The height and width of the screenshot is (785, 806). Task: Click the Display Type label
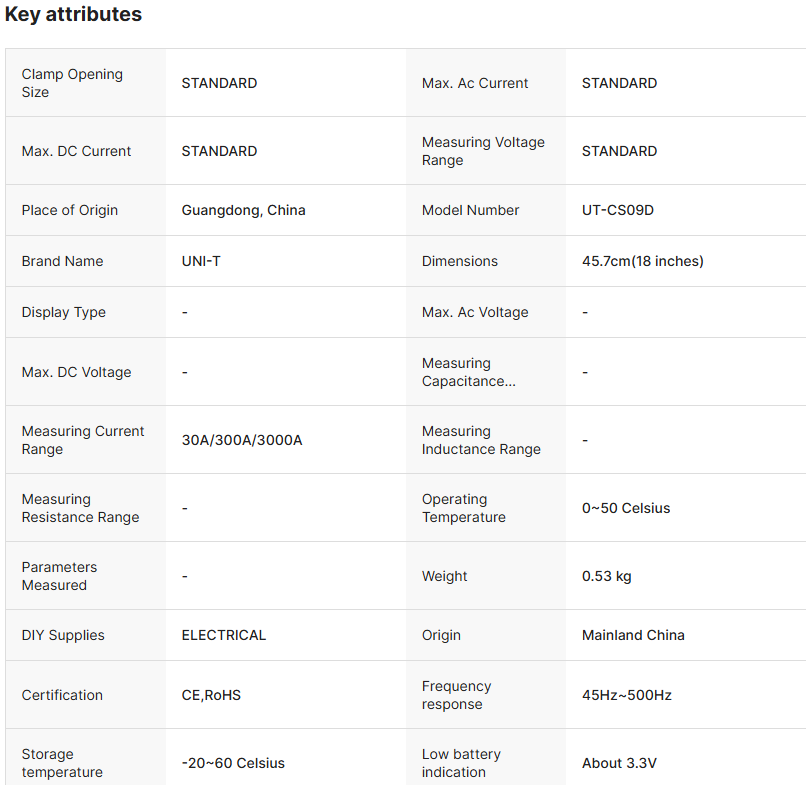point(63,312)
